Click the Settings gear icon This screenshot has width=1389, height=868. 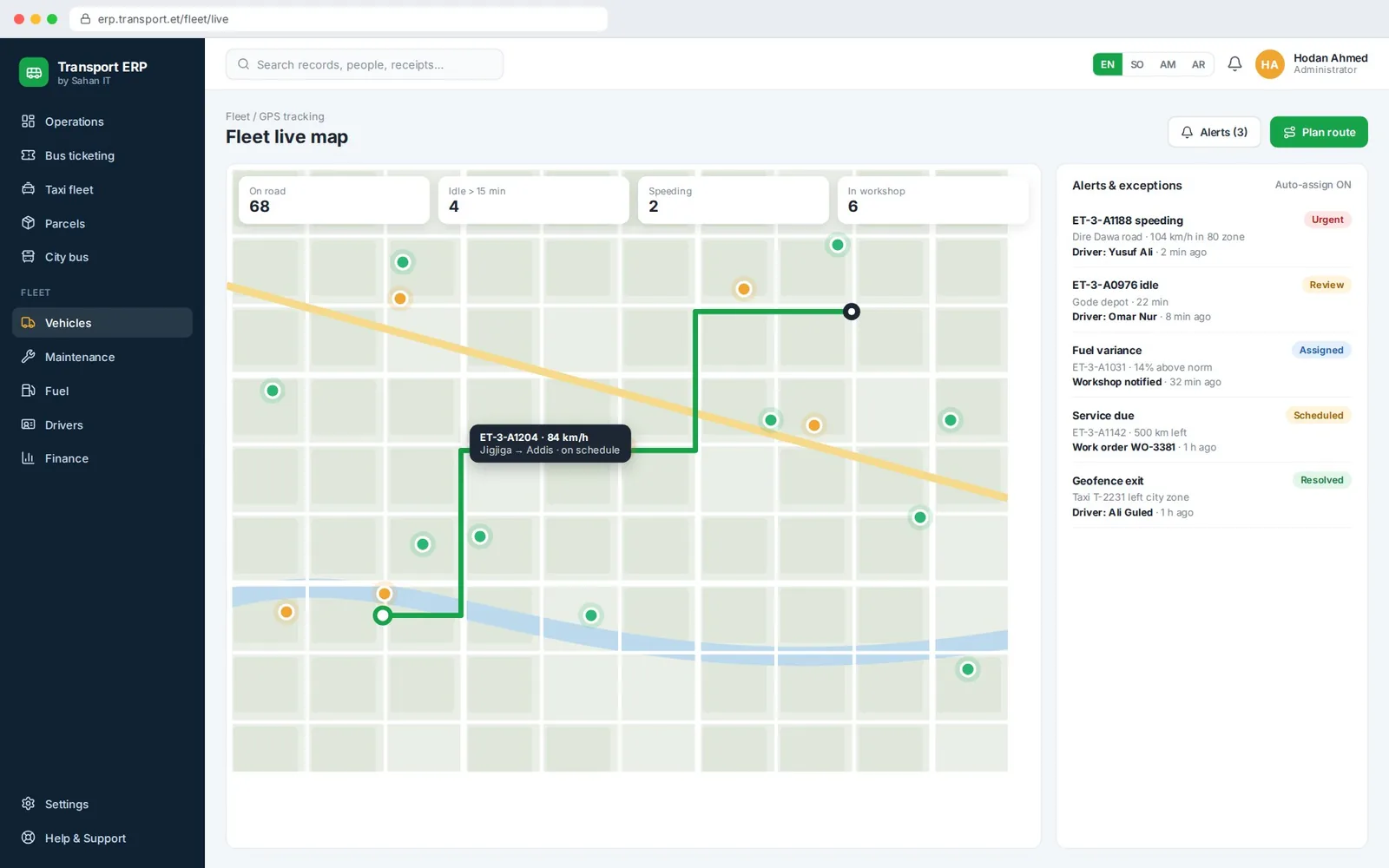pos(29,804)
